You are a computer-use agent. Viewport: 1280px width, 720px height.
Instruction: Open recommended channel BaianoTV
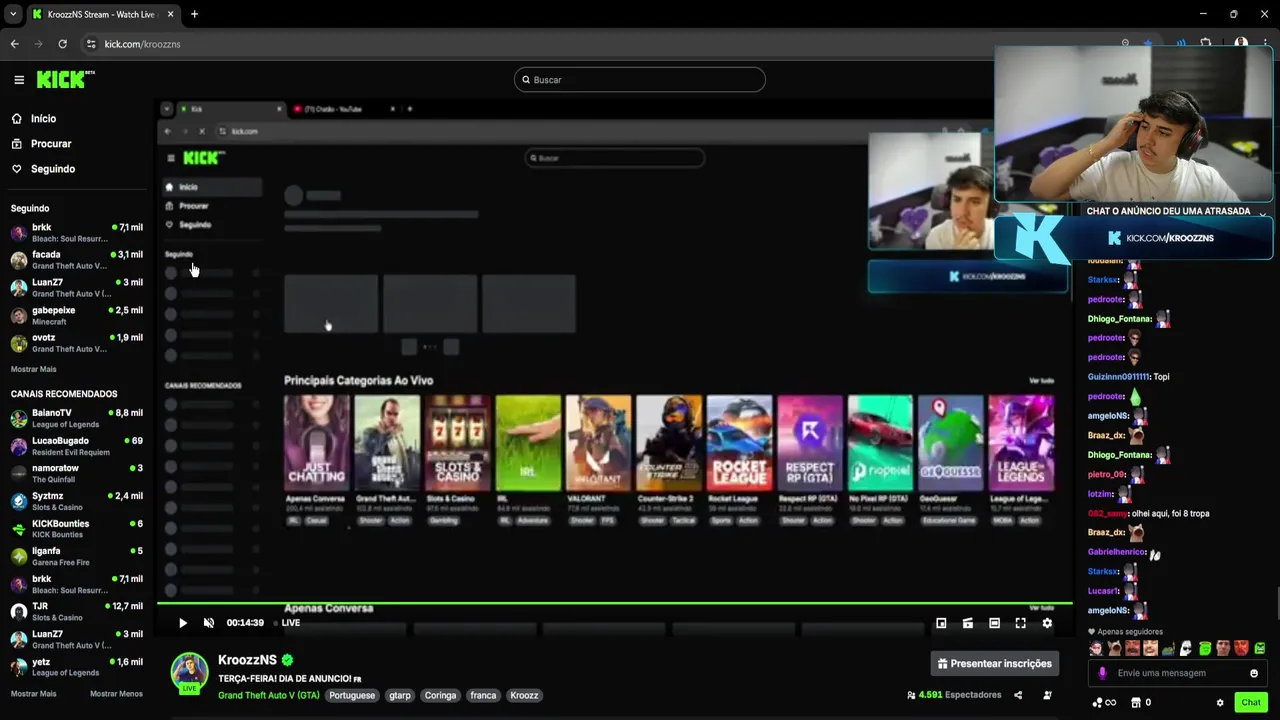pos(77,418)
